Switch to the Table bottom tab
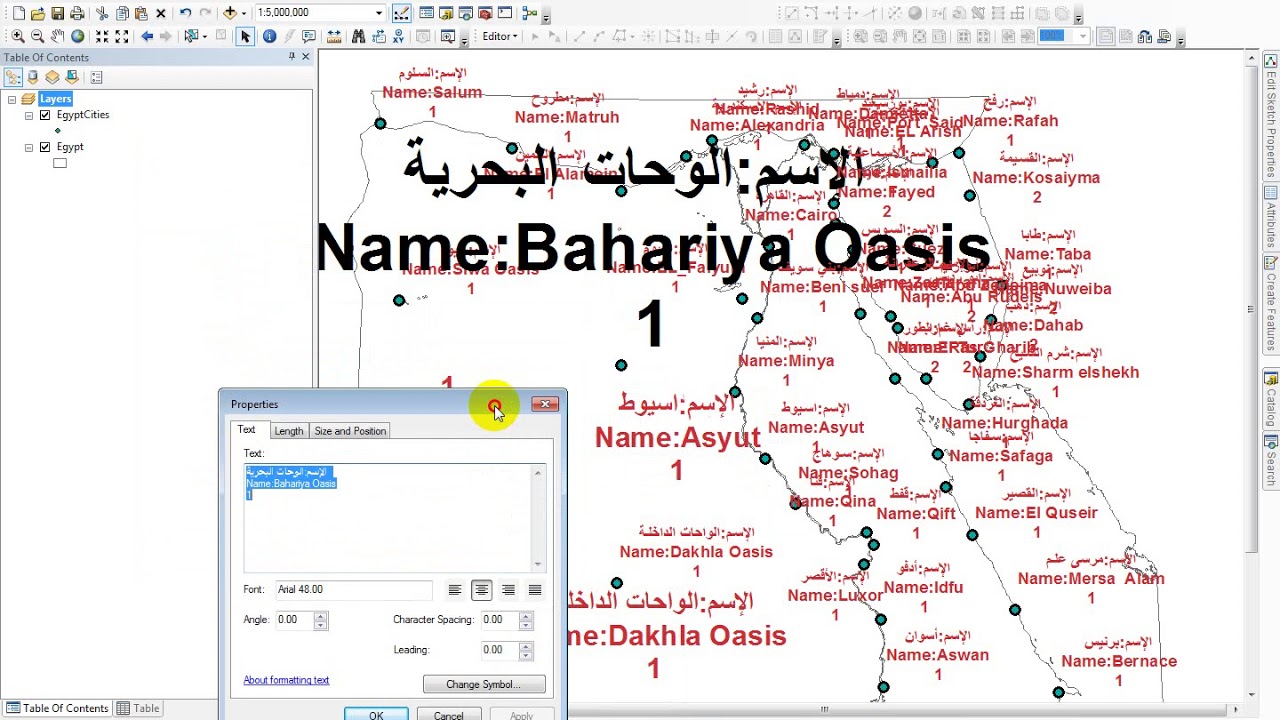This screenshot has height=720, width=1280. click(138, 708)
